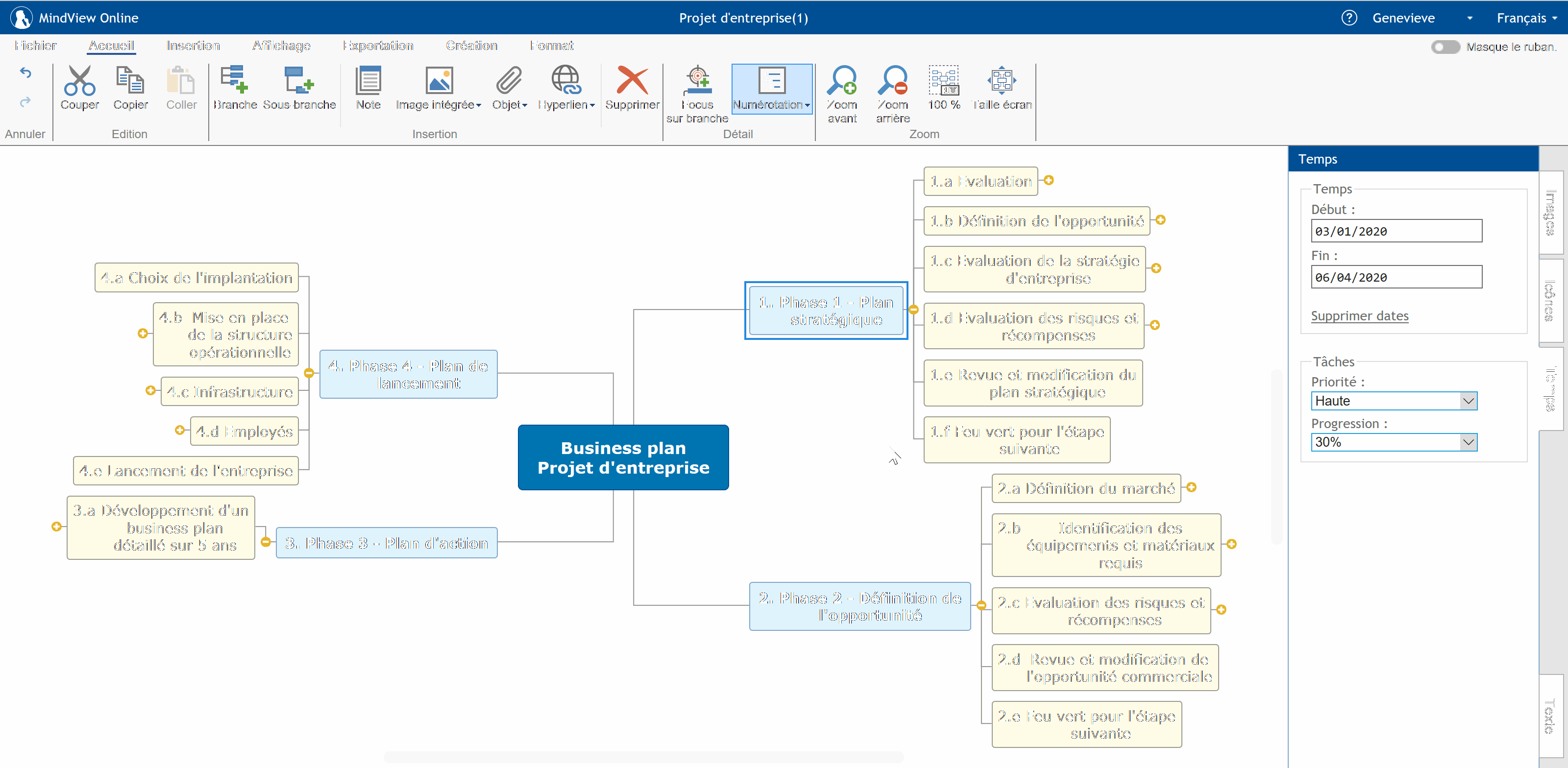Open the Images side panel tab
1568x768 pixels.
point(1550,213)
